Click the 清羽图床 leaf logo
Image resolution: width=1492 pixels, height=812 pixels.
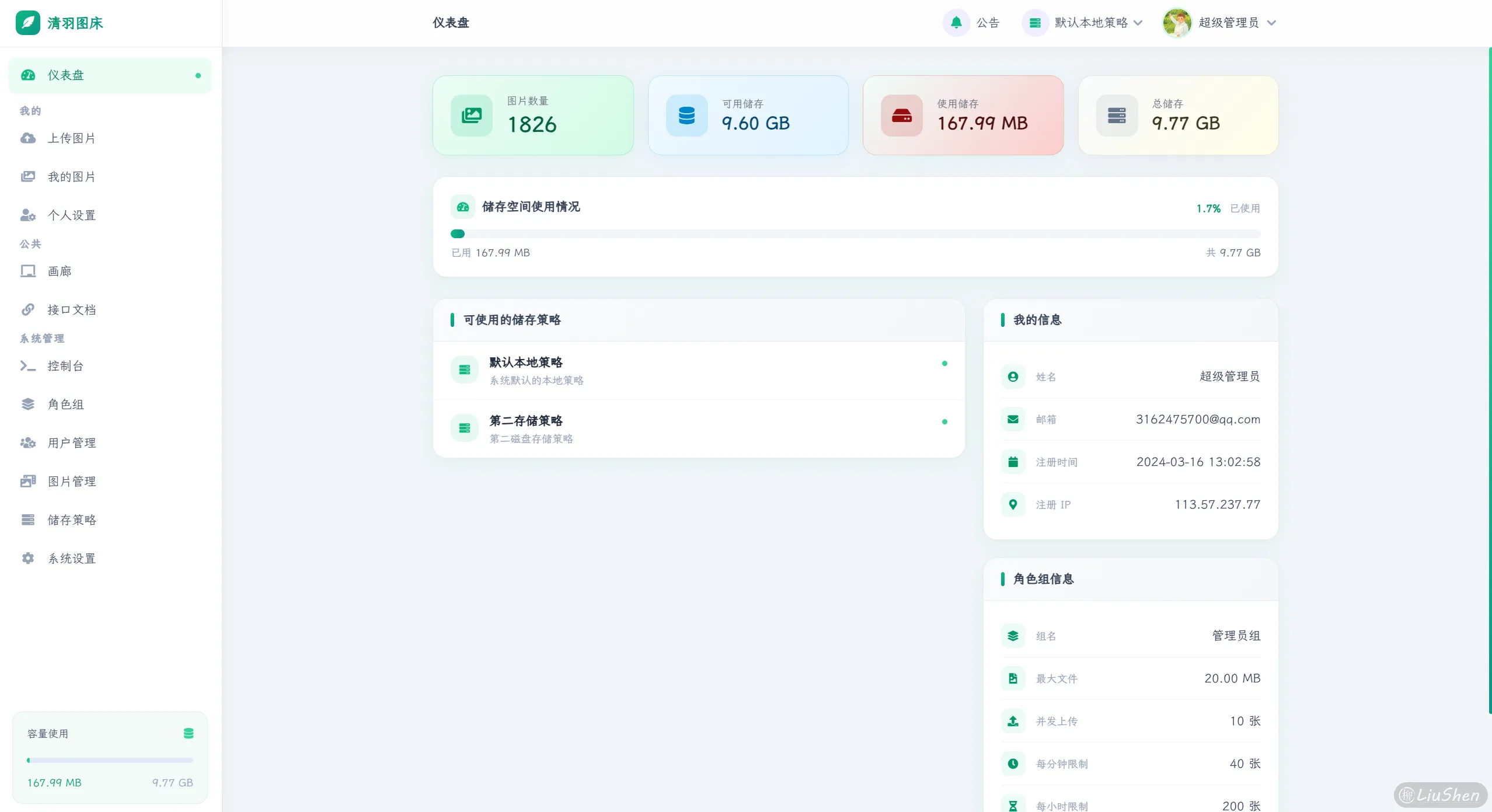(27, 23)
